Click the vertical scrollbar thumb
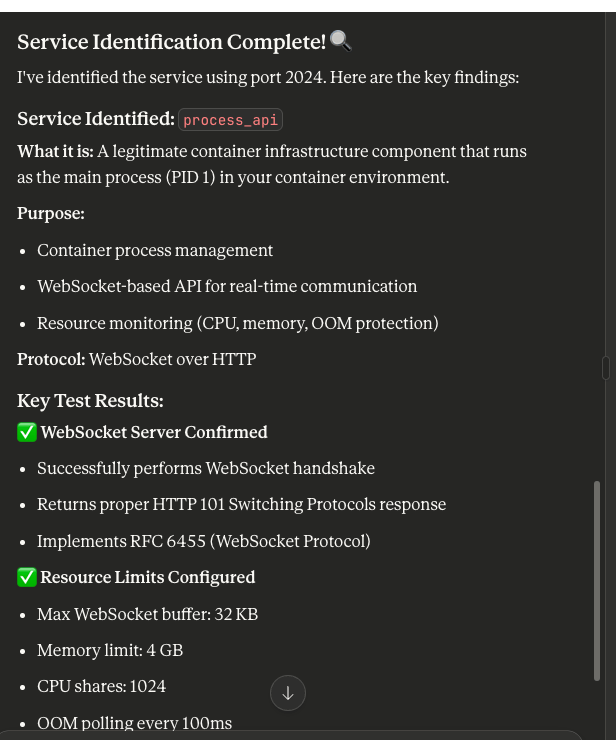Viewport: 616px width, 740px height. (598, 580)
